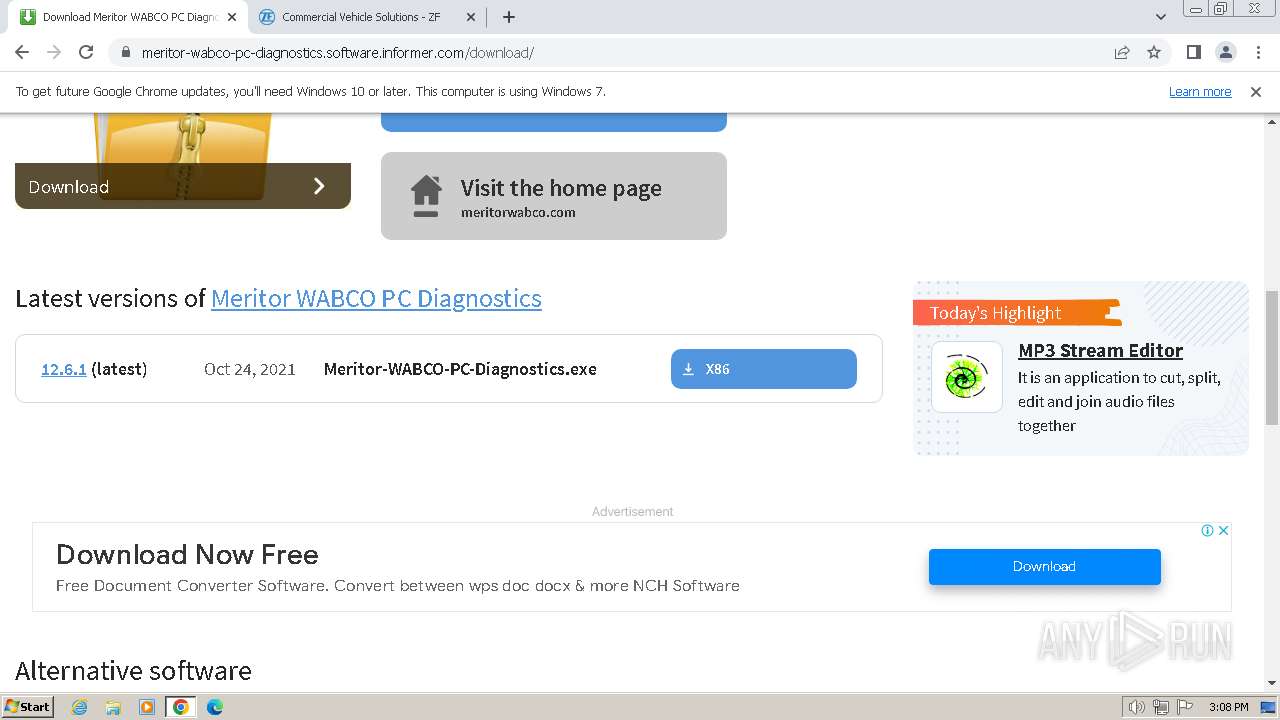Open Windows Media Player from the taskbar
The height and width of the screenshot is (720, 1280).
(147, 707)
